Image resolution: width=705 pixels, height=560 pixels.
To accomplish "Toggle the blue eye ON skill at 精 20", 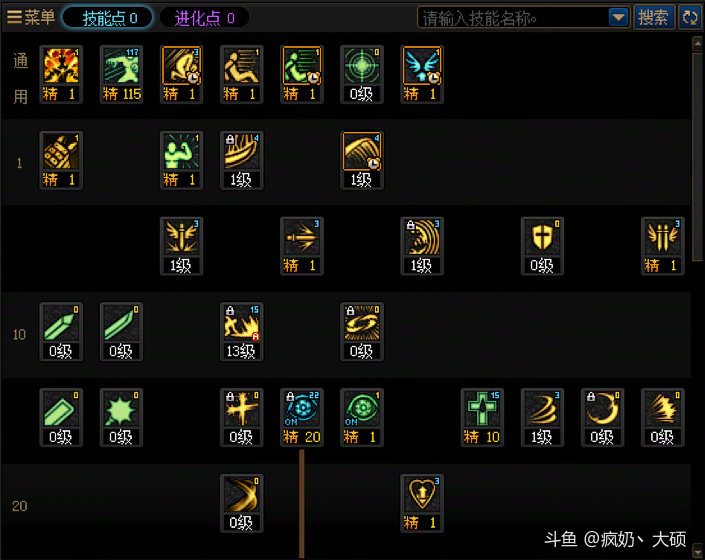I will 302,417.
